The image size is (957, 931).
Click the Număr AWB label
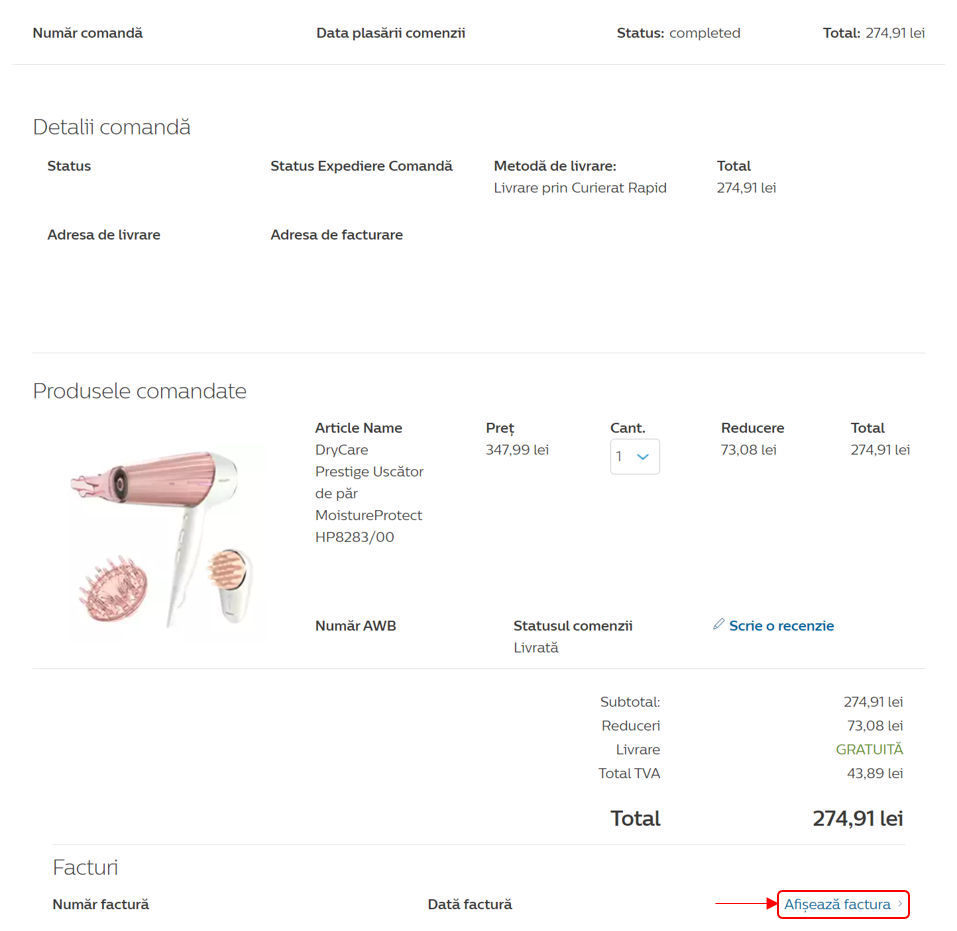356,626
